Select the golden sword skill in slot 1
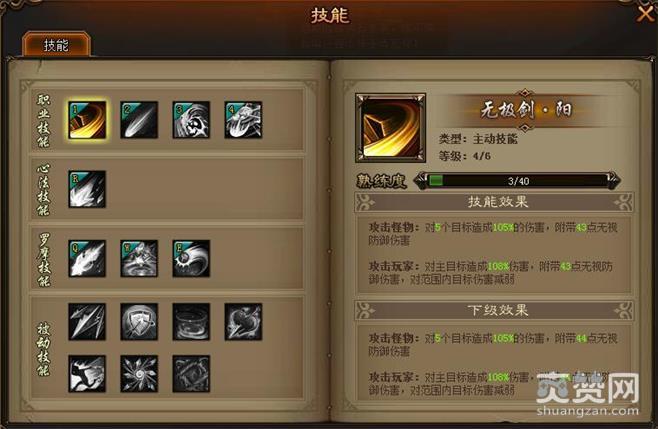 (x=87, y=120)
